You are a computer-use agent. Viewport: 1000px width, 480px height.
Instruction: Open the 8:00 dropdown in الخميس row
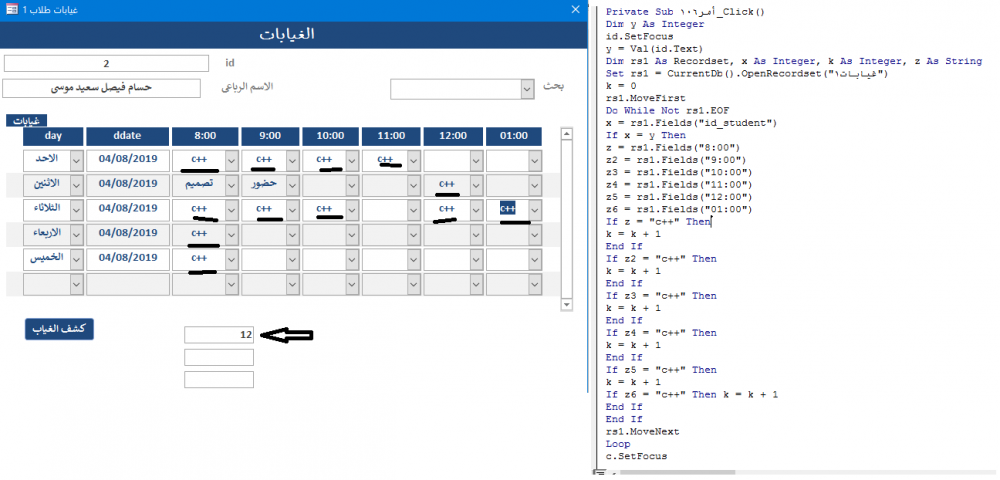[x=231, y=259]
